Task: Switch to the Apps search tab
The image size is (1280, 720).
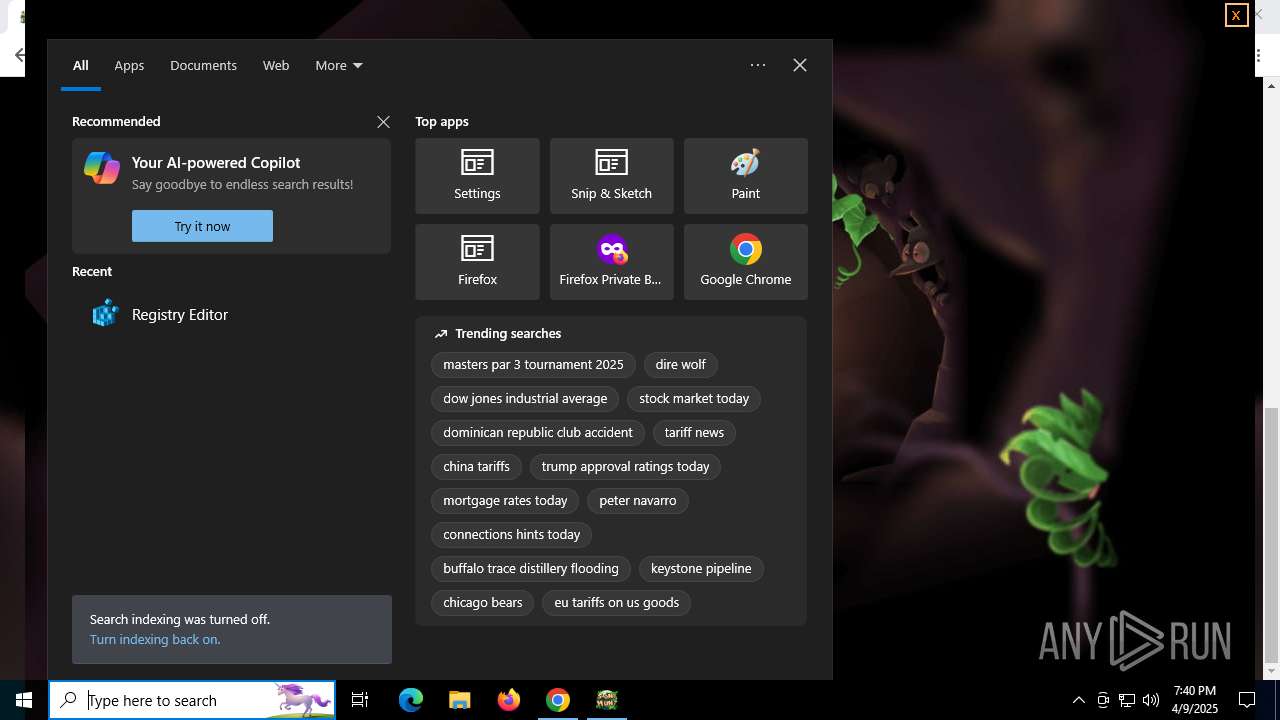Action: pyautogui.click(x=129, y=65)
